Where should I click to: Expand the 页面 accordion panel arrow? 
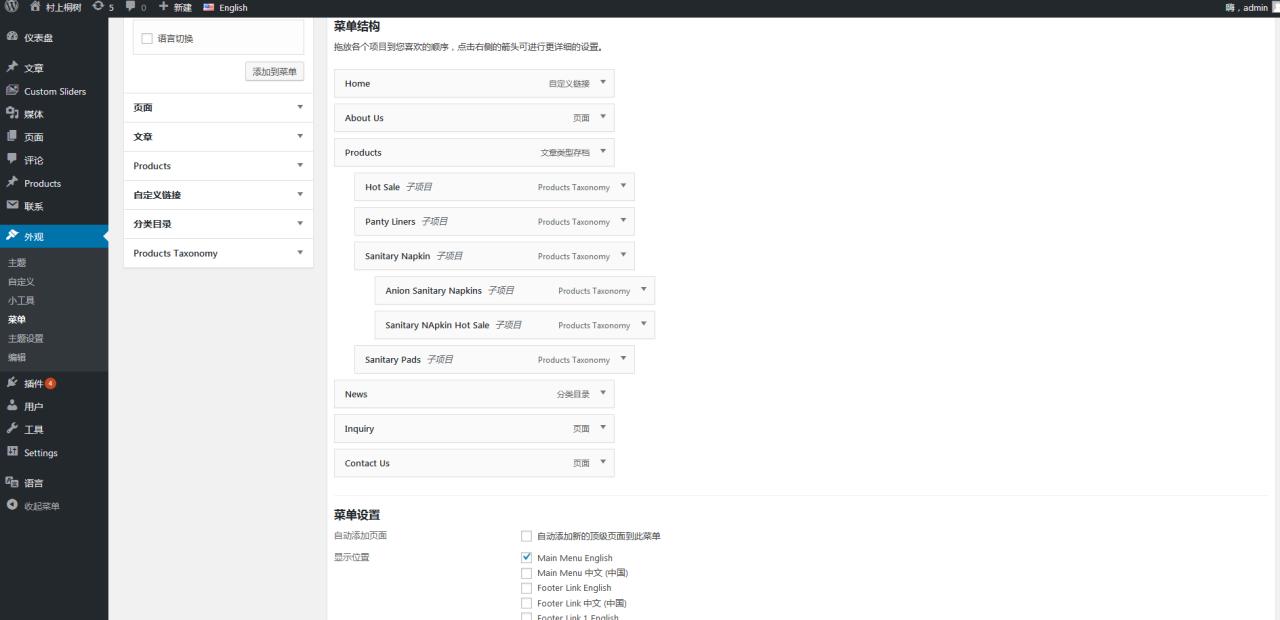click(x=300, y=107)
